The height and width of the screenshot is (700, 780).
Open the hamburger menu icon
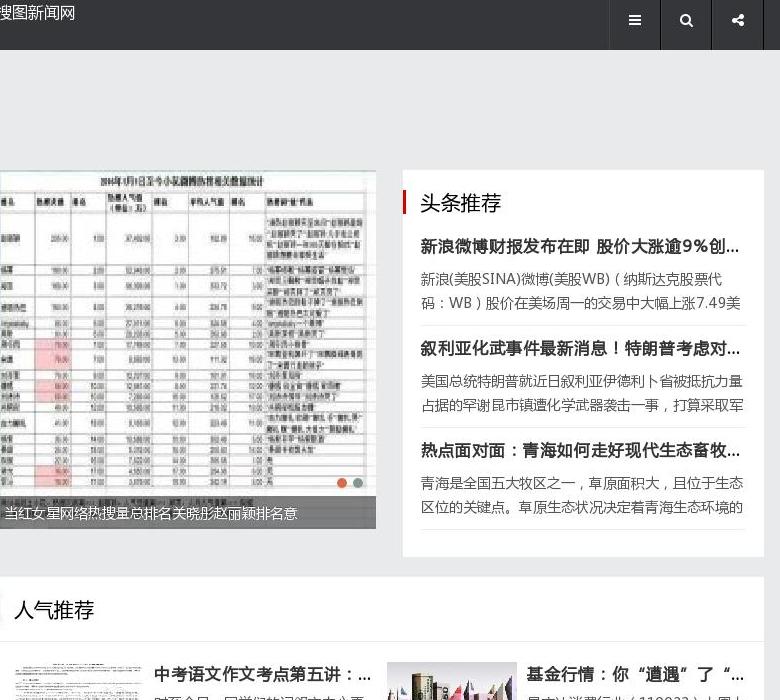tap(635, 21)
